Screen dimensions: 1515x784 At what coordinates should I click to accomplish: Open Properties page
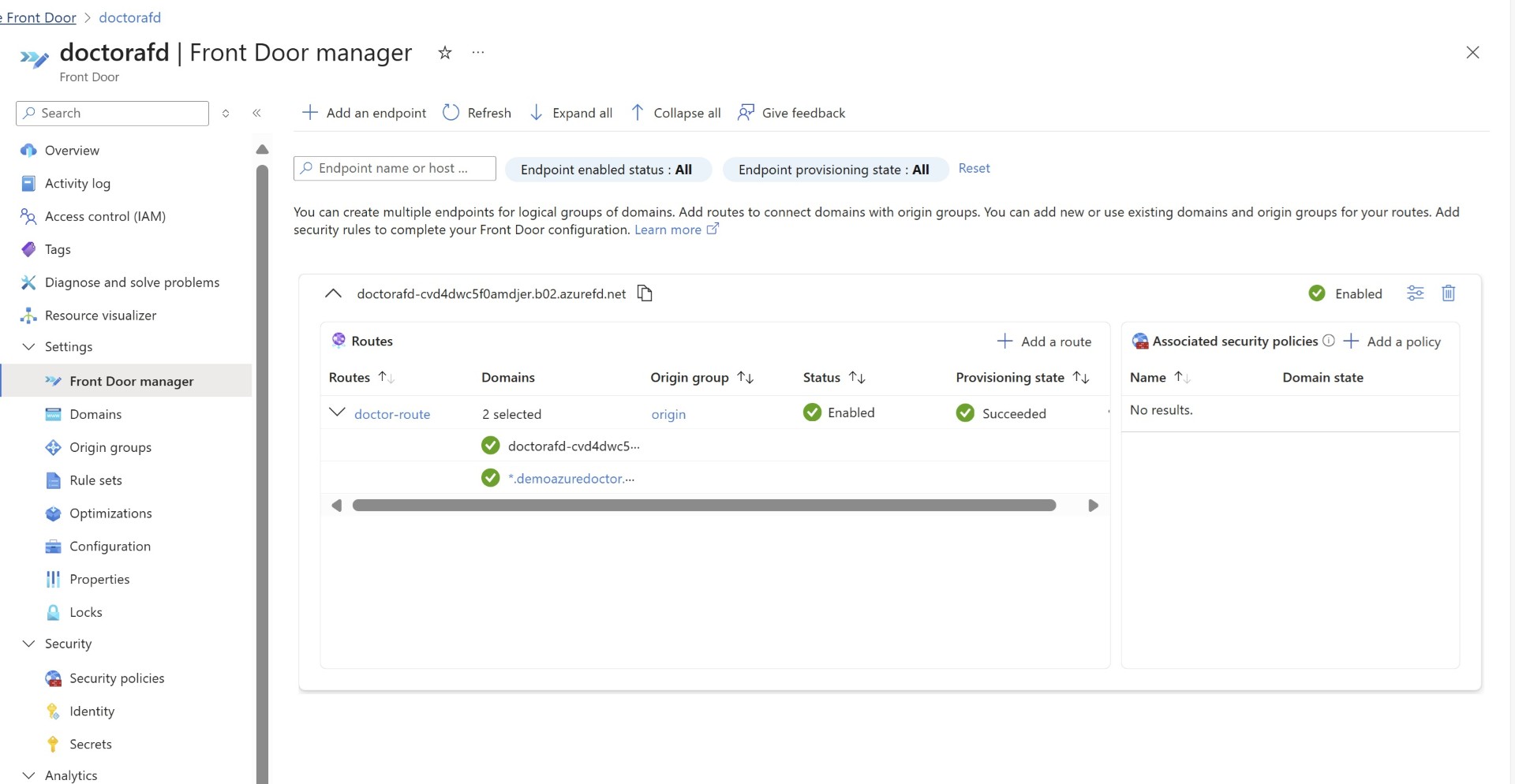99,580
